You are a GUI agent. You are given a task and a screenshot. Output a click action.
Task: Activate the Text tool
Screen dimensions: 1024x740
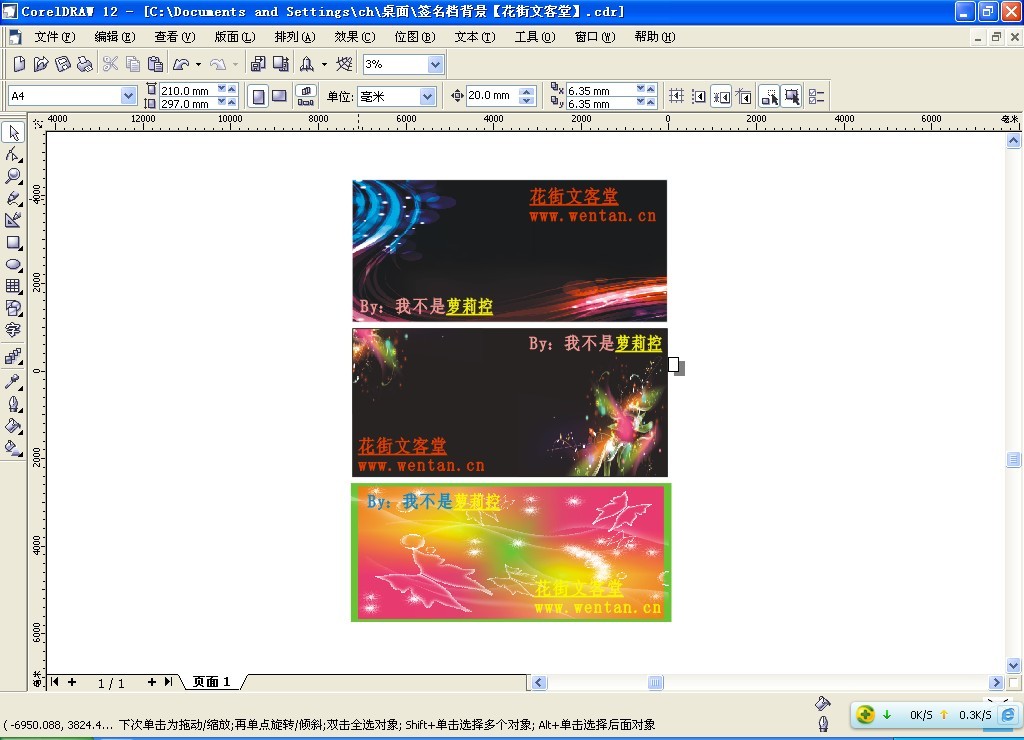pos(14,330)
